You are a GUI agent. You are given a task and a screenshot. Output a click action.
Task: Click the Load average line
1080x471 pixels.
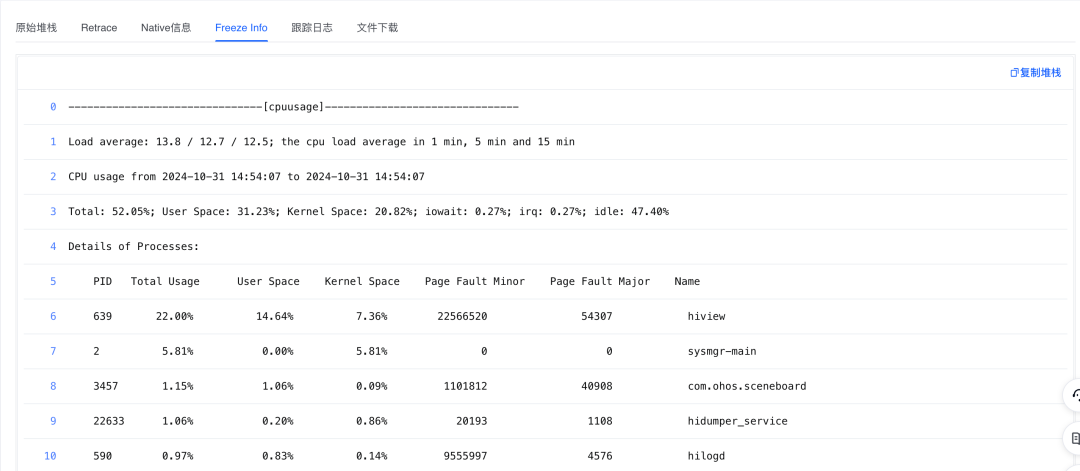click(321, 142)
